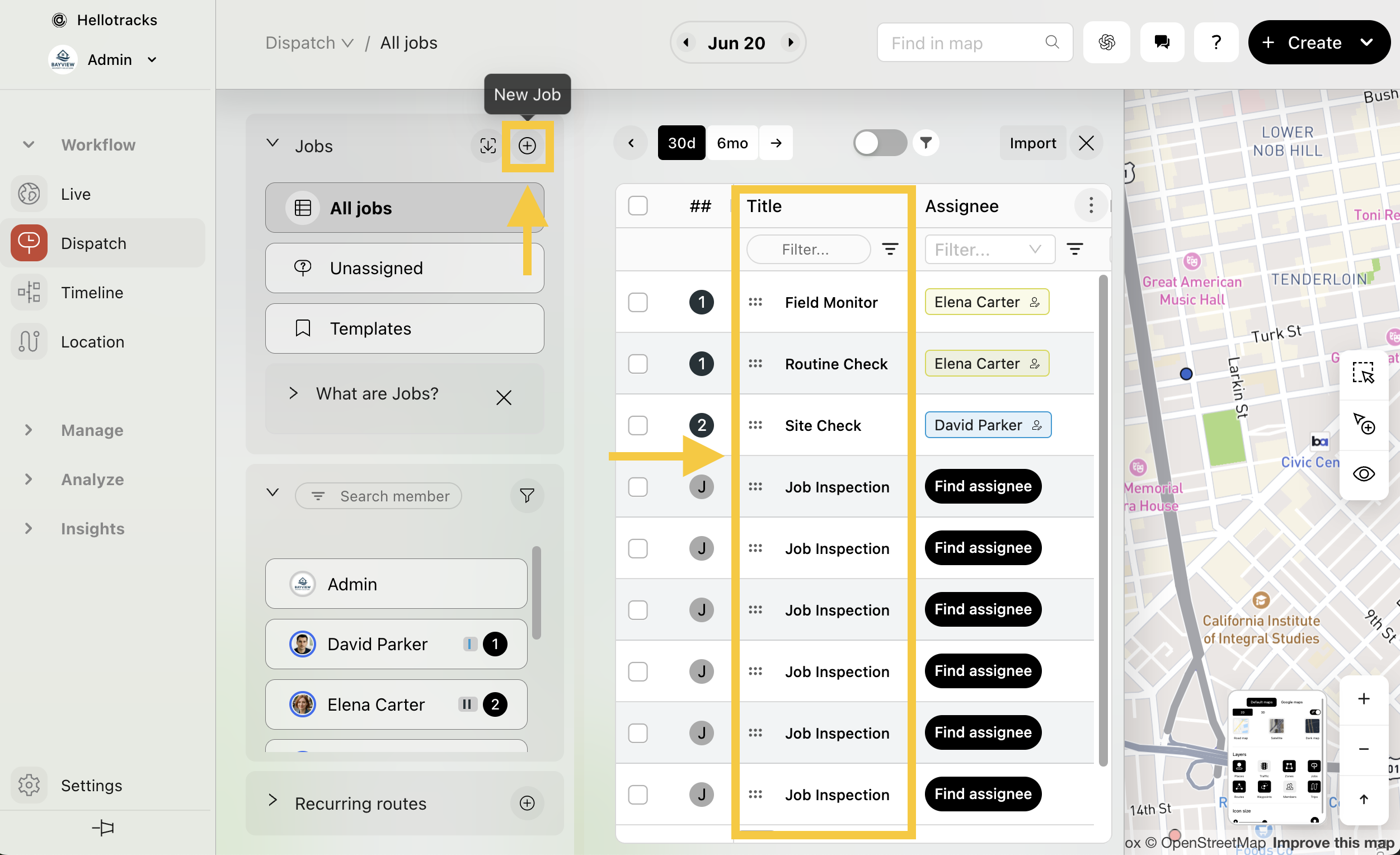Click drag handle of Field Monitor row

coord(755,302)
